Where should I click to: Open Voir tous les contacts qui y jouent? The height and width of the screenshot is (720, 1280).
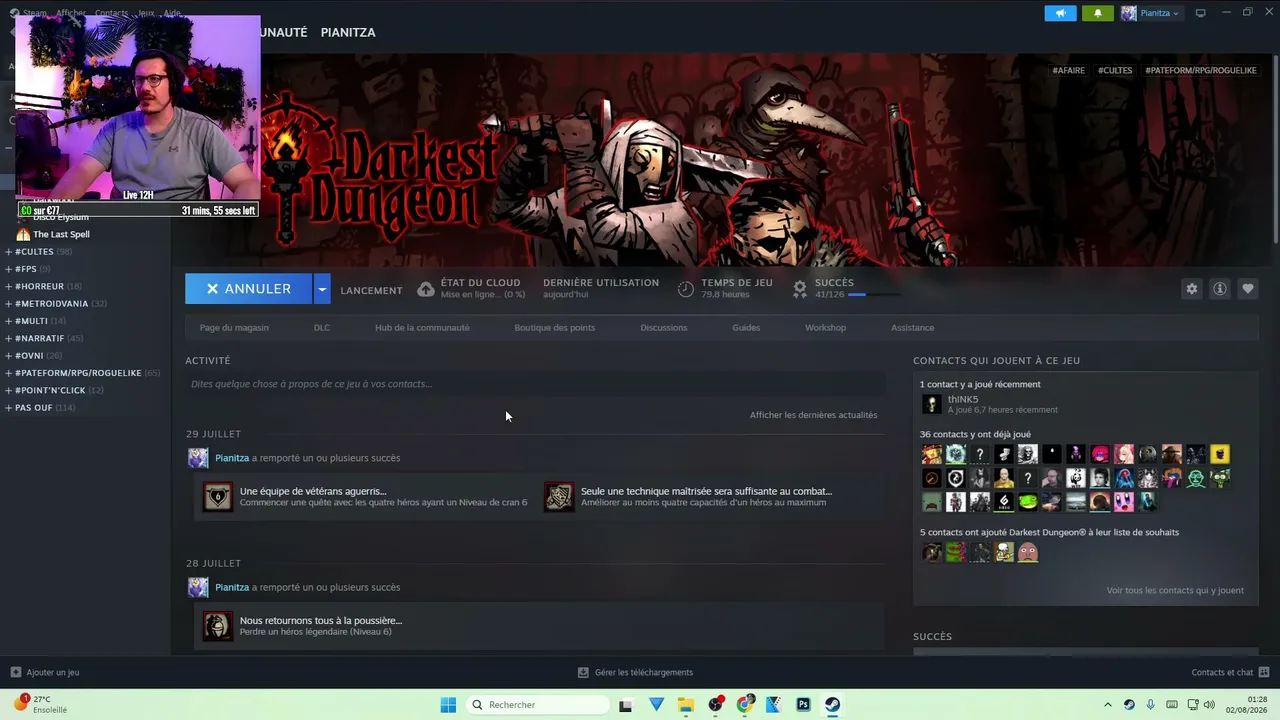[1175, 591]
